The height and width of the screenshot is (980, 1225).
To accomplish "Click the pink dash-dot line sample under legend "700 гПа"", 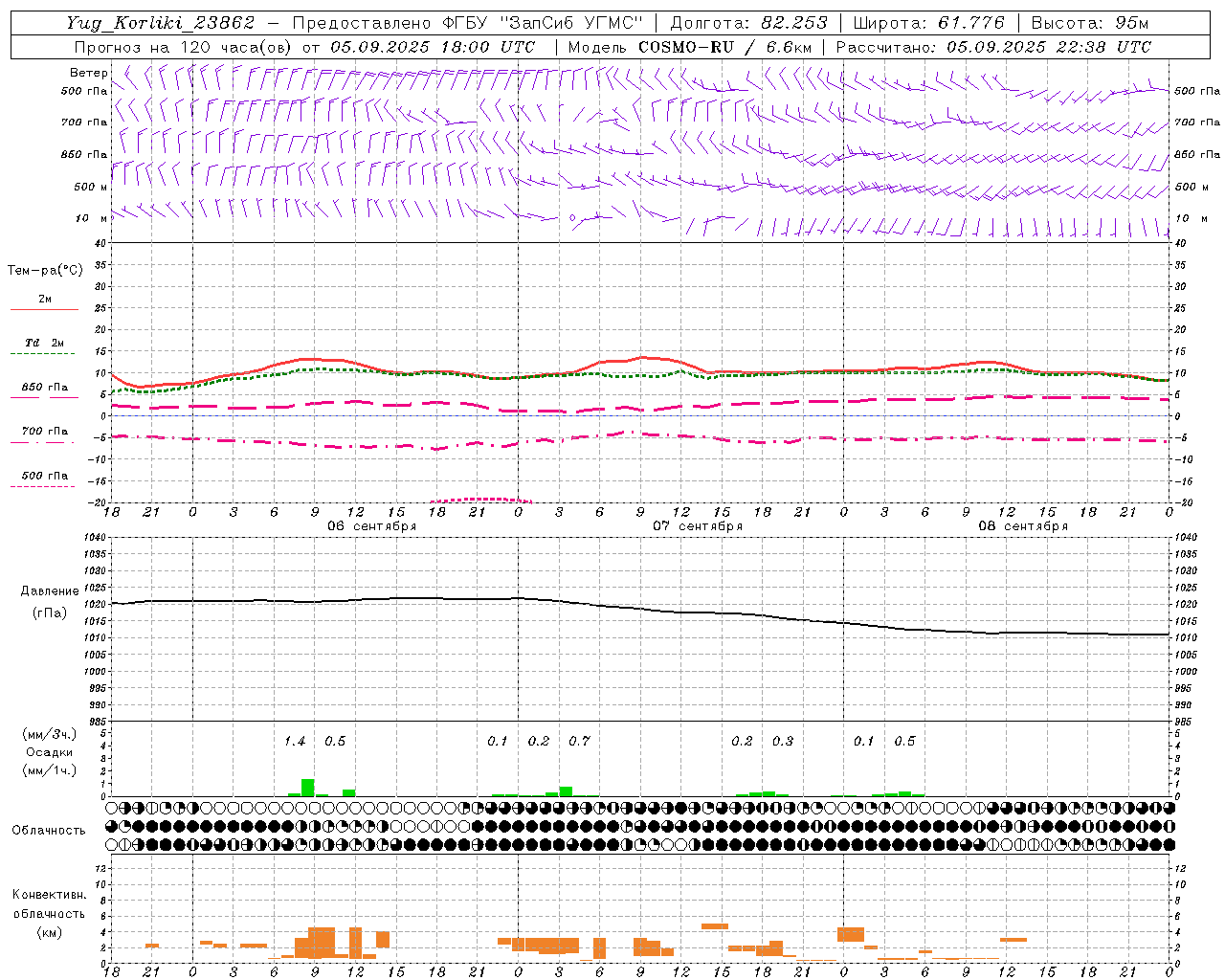I will (43, 442).
